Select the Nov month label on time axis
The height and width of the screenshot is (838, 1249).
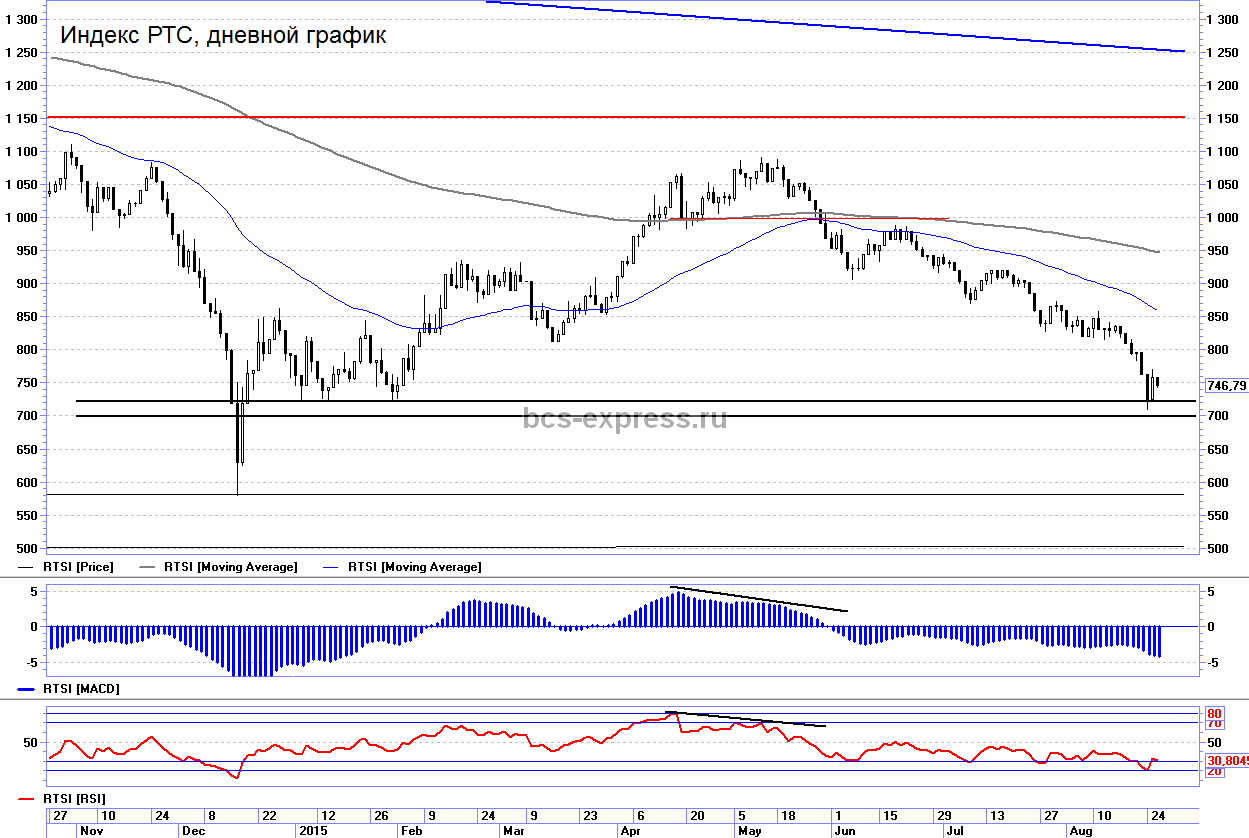click(x=90, y=830)
